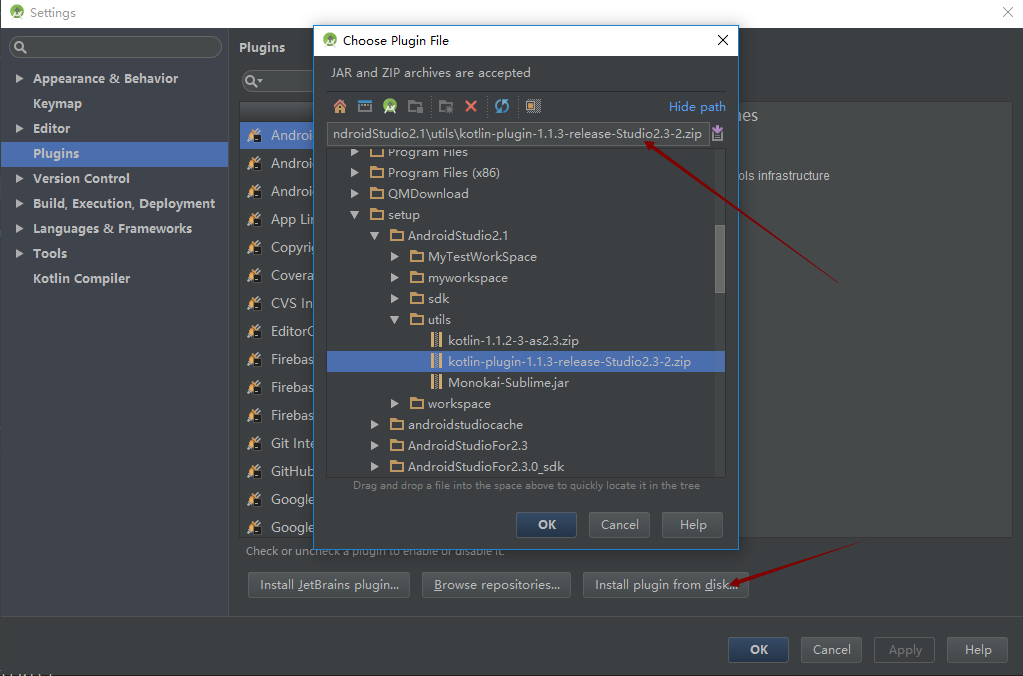Click plugin icon beside Git Integration entry
This screenshot has width=1023, height=676.
[x=254, y=443]
